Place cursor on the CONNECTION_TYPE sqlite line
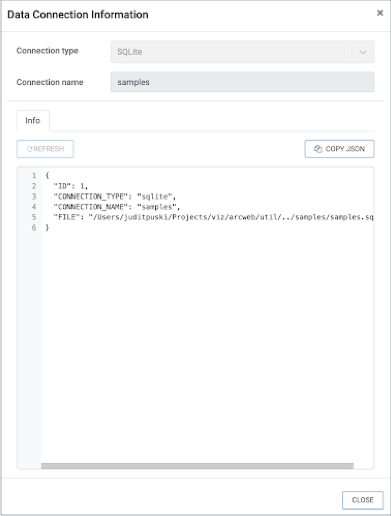 coord(115,196)
